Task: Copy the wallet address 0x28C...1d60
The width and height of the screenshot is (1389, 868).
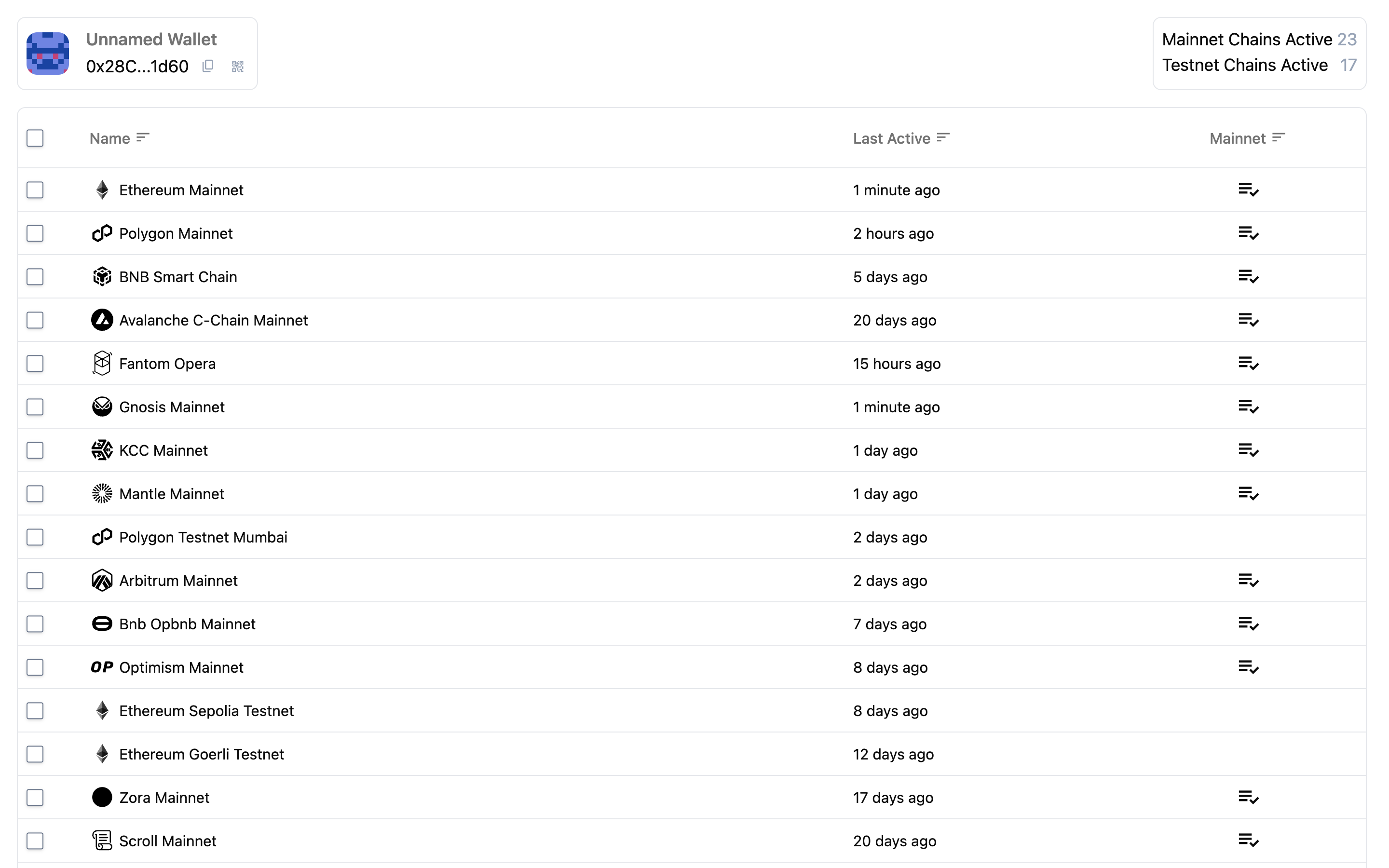Action: point(208,66)
